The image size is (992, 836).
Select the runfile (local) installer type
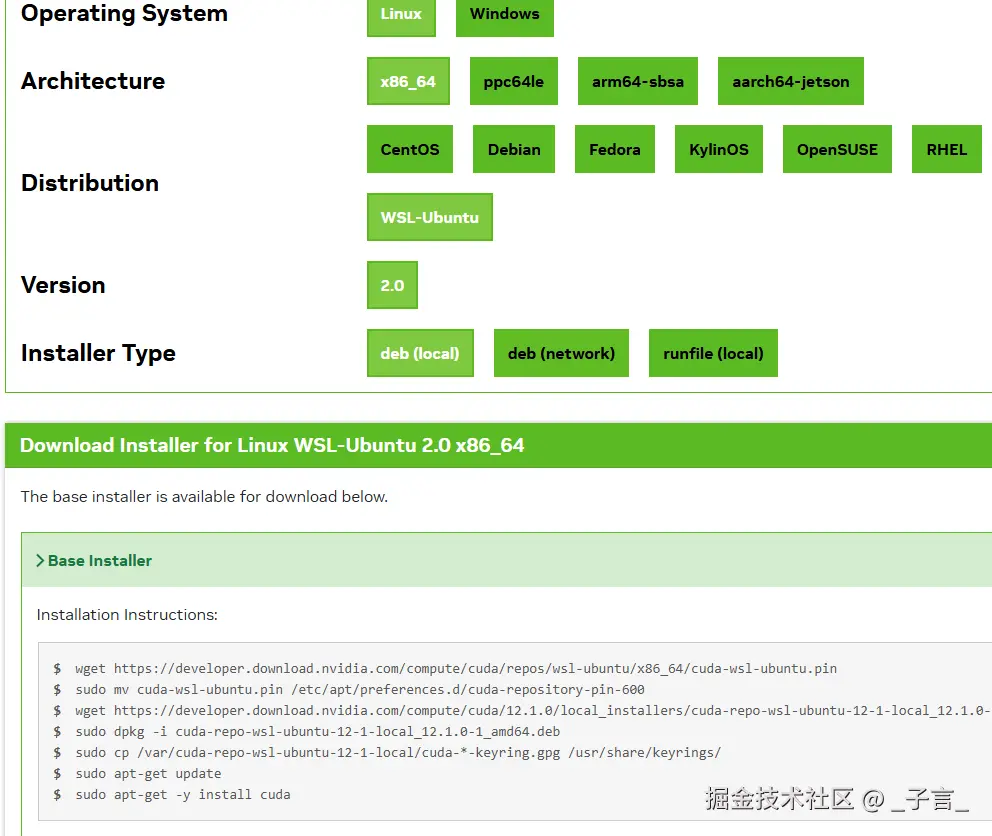713,353
